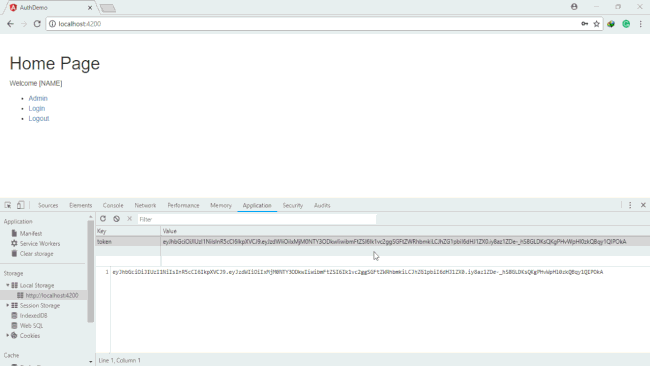Open the Manifest item
Viewport: 650px width, 366px height.
click(31, 233)
